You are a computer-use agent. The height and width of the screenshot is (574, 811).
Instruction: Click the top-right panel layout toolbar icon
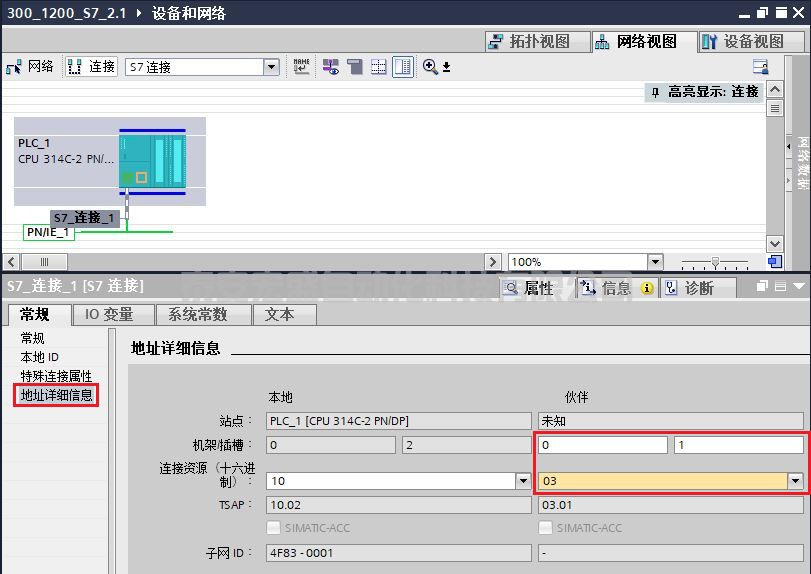click(x=761, y=67)
